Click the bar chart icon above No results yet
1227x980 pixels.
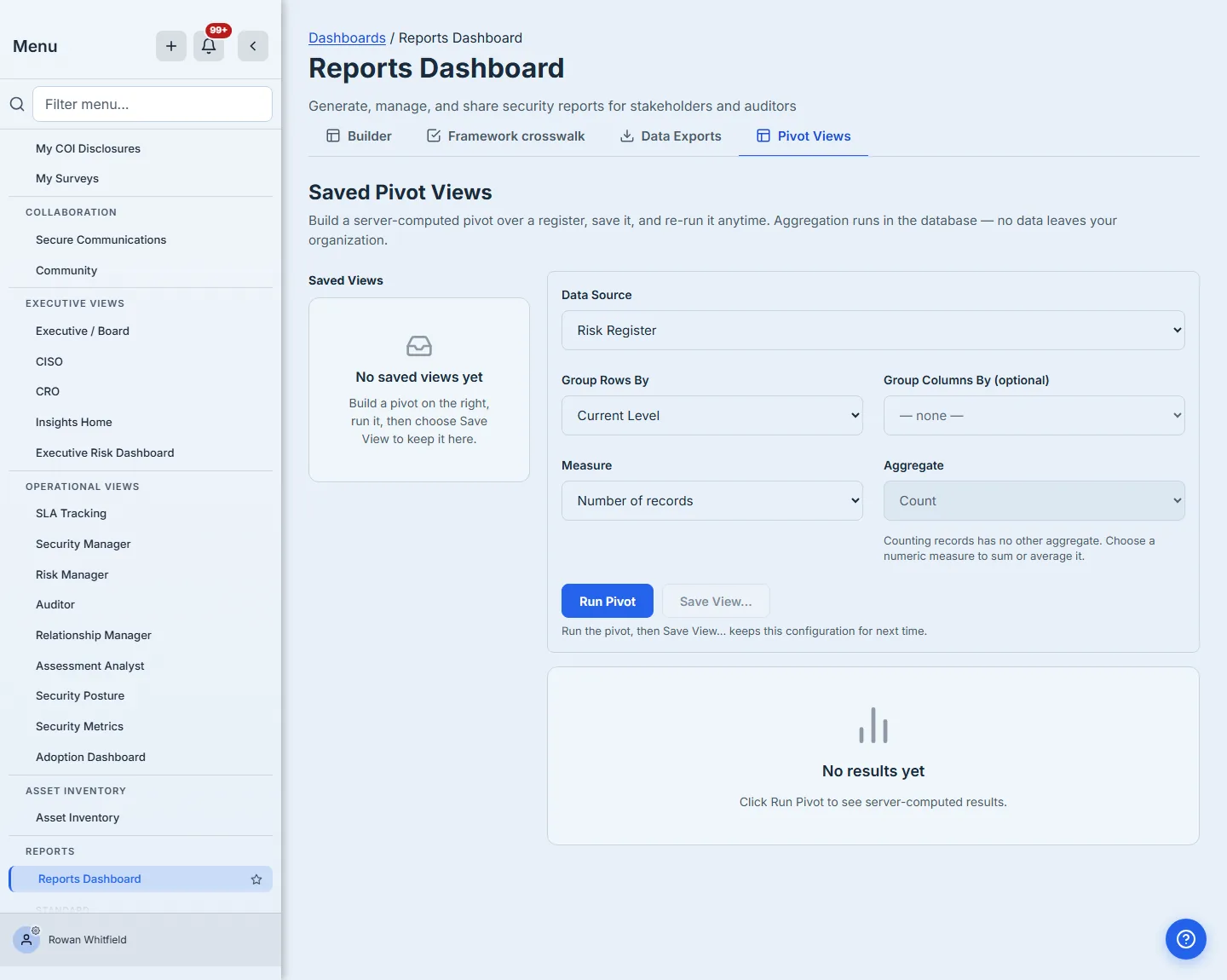tap(873, 725)
